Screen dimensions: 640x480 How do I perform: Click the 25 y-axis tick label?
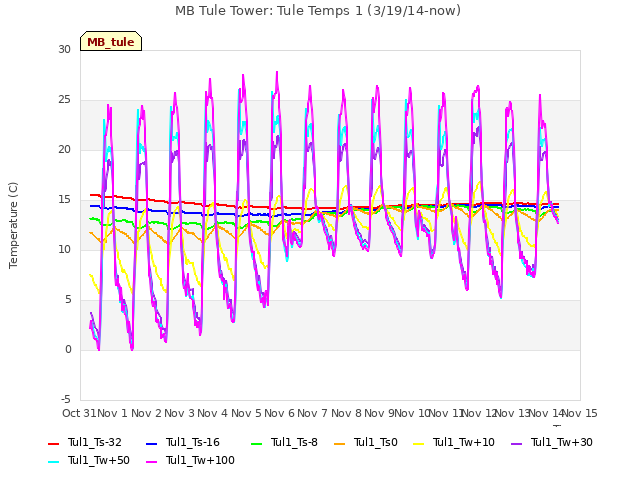tap(64, 100)
